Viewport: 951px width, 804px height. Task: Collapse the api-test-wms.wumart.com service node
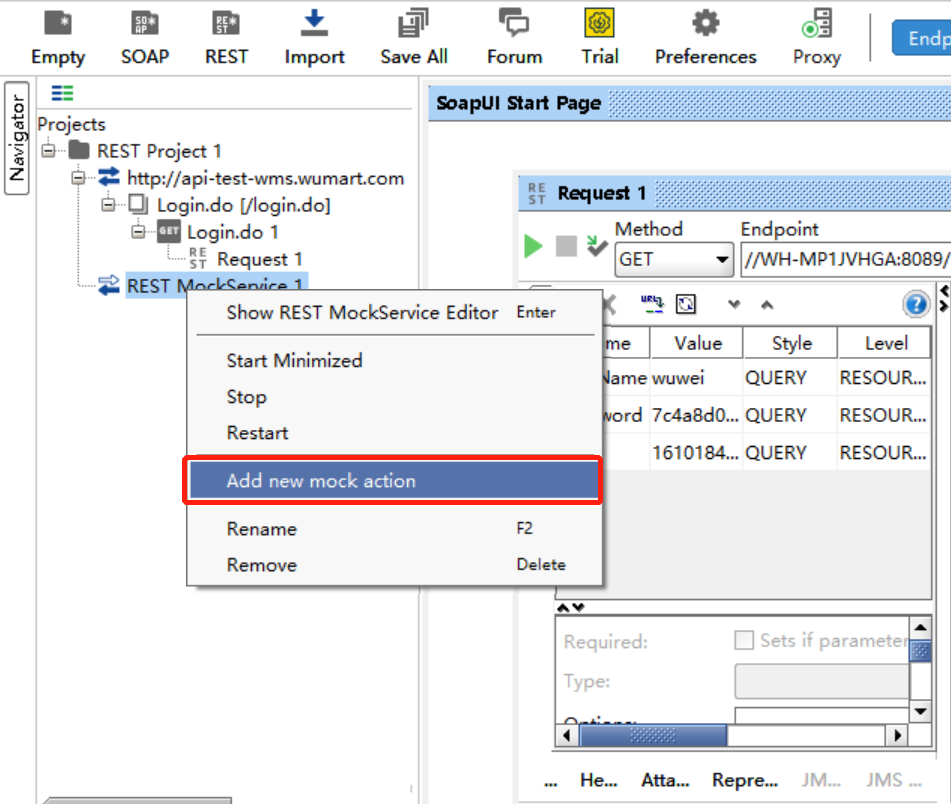pyautogui.click(x=78, y=178)
